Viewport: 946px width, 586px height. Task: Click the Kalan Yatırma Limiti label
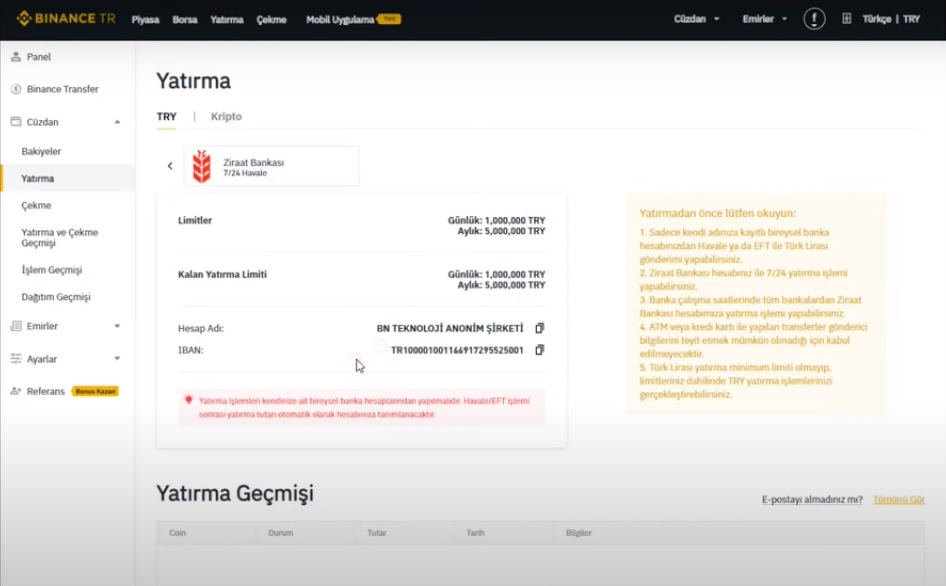(222, 274)
